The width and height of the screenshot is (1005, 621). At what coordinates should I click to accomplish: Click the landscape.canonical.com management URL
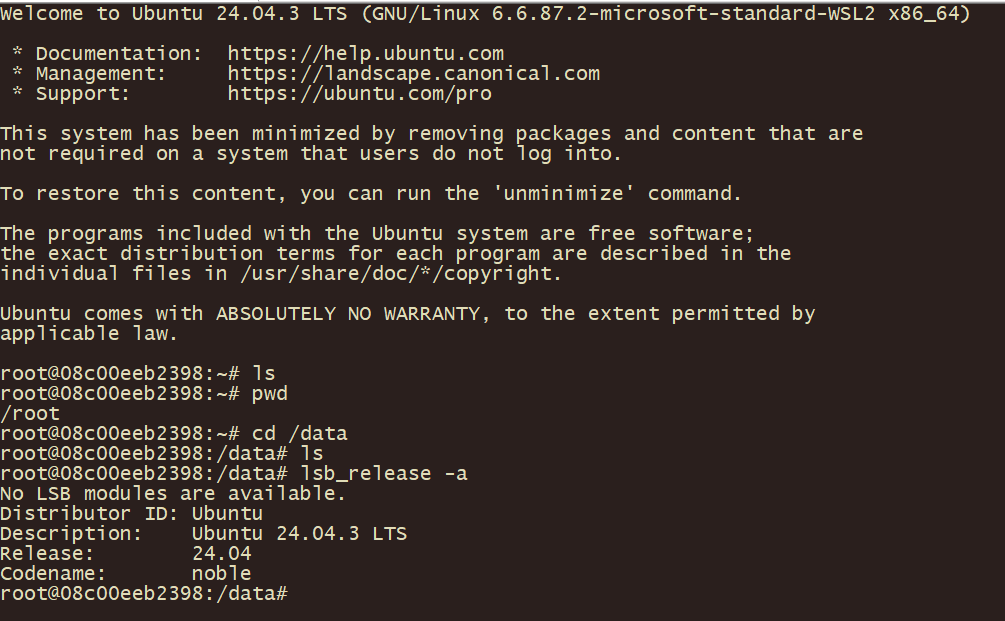pos(413,74)
